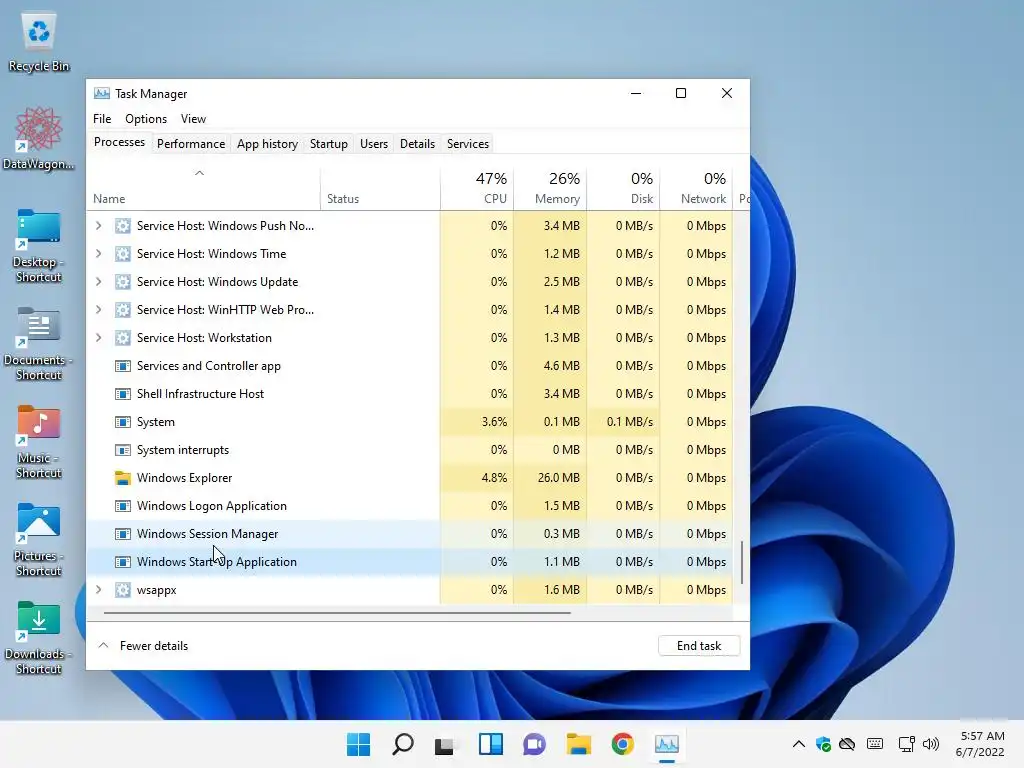Expand Service Host: WinHTTP Web Proxy row

click(99, 310)
